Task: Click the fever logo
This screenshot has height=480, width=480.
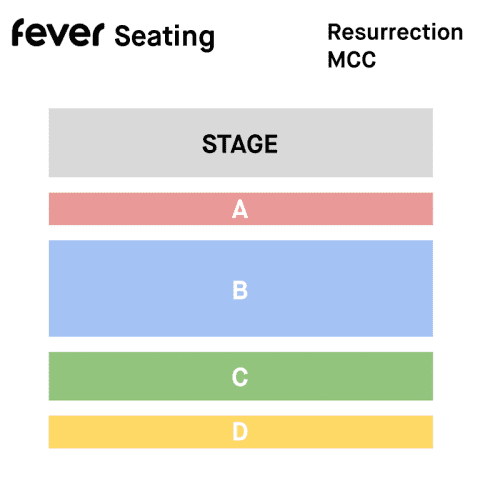Action: [58, 32]
